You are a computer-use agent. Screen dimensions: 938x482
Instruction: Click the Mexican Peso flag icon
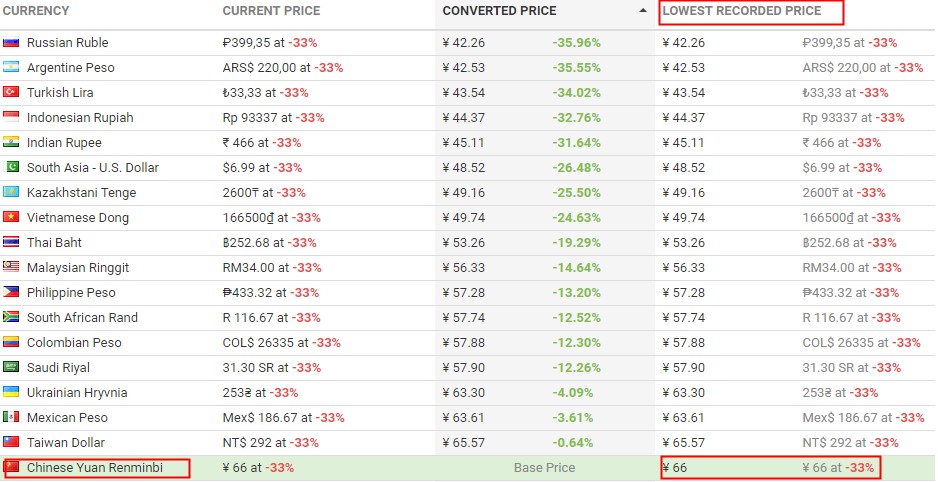11,418
